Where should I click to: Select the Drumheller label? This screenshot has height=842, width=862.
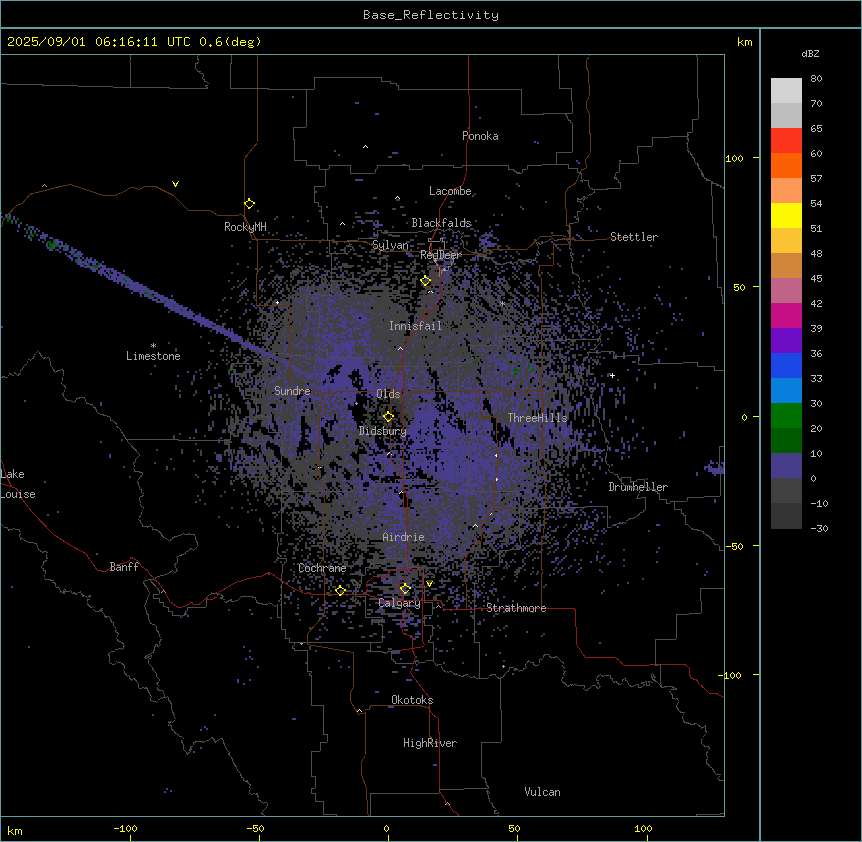(638, 487)
